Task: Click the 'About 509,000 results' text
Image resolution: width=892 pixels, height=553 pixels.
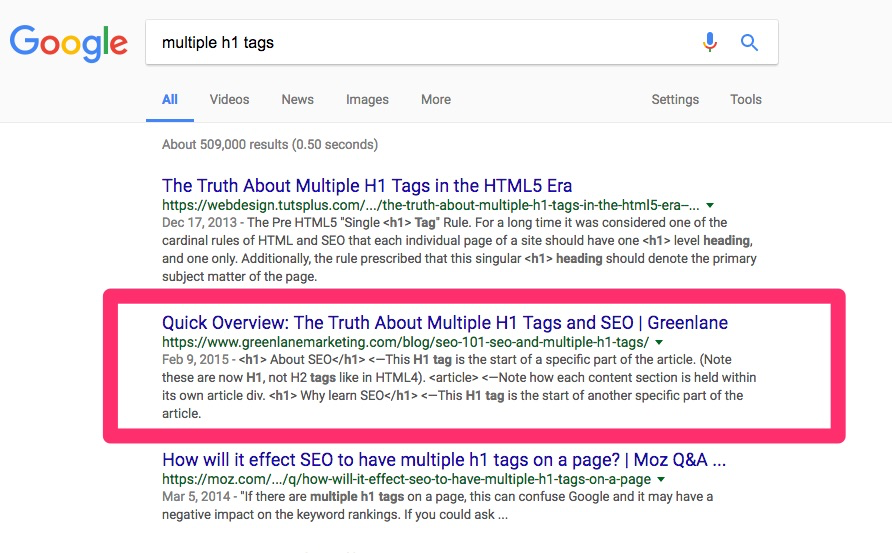Action: pyautogui.click(x=270, y=145)
